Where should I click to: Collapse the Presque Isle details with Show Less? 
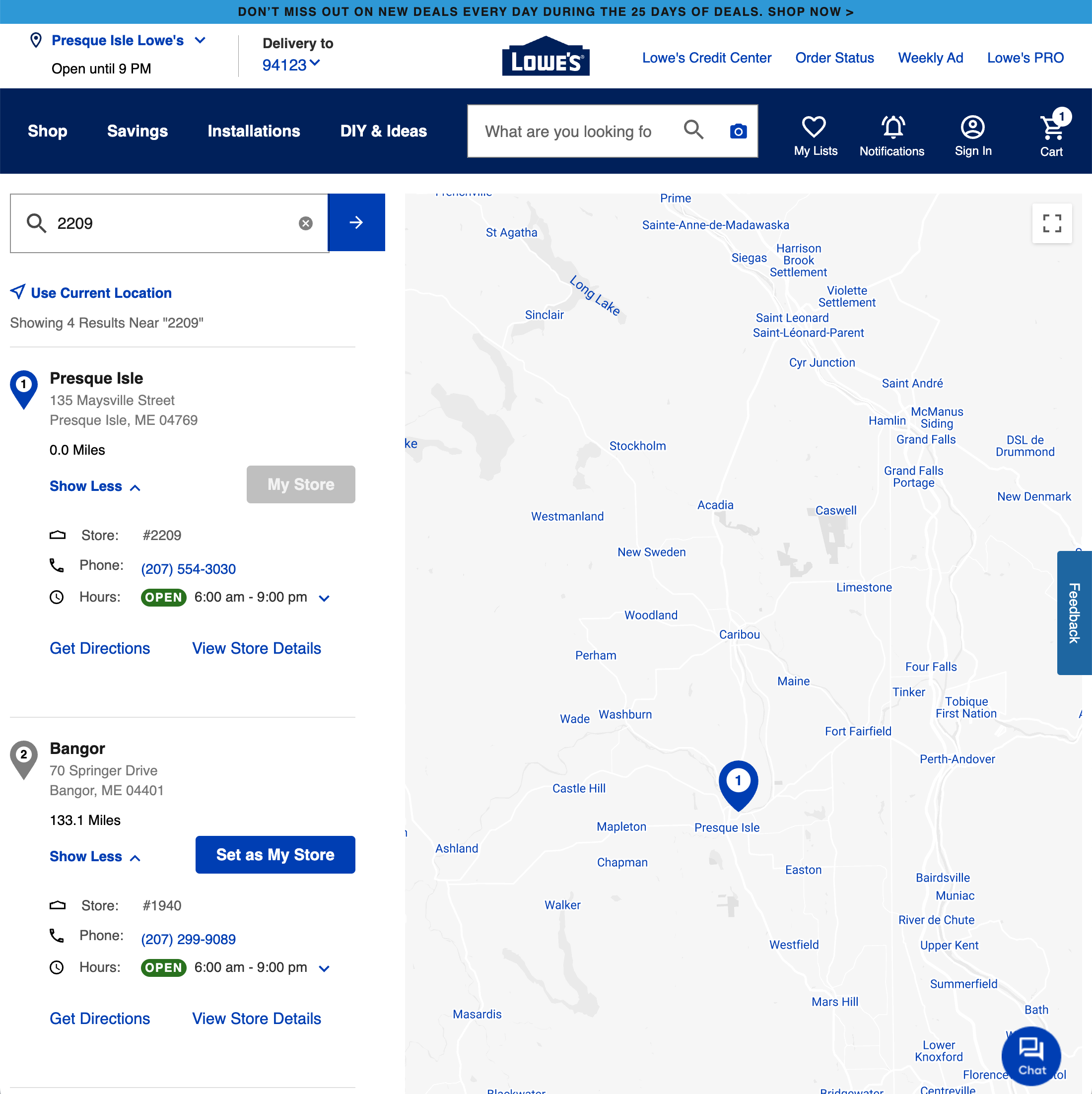94,486
